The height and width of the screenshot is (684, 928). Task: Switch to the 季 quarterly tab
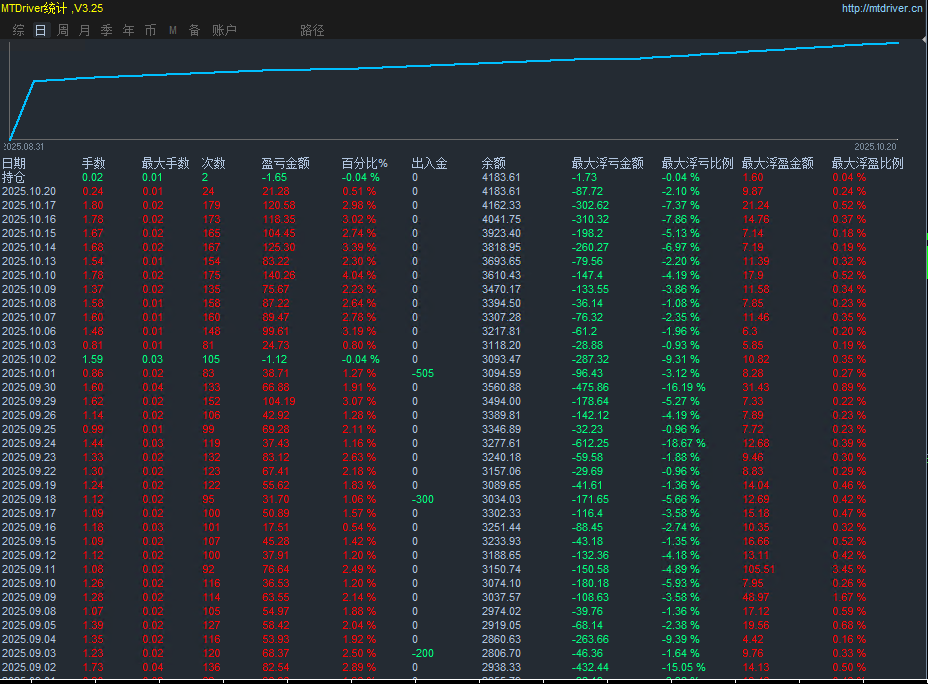pyautogui.click(x=107, y=30)
